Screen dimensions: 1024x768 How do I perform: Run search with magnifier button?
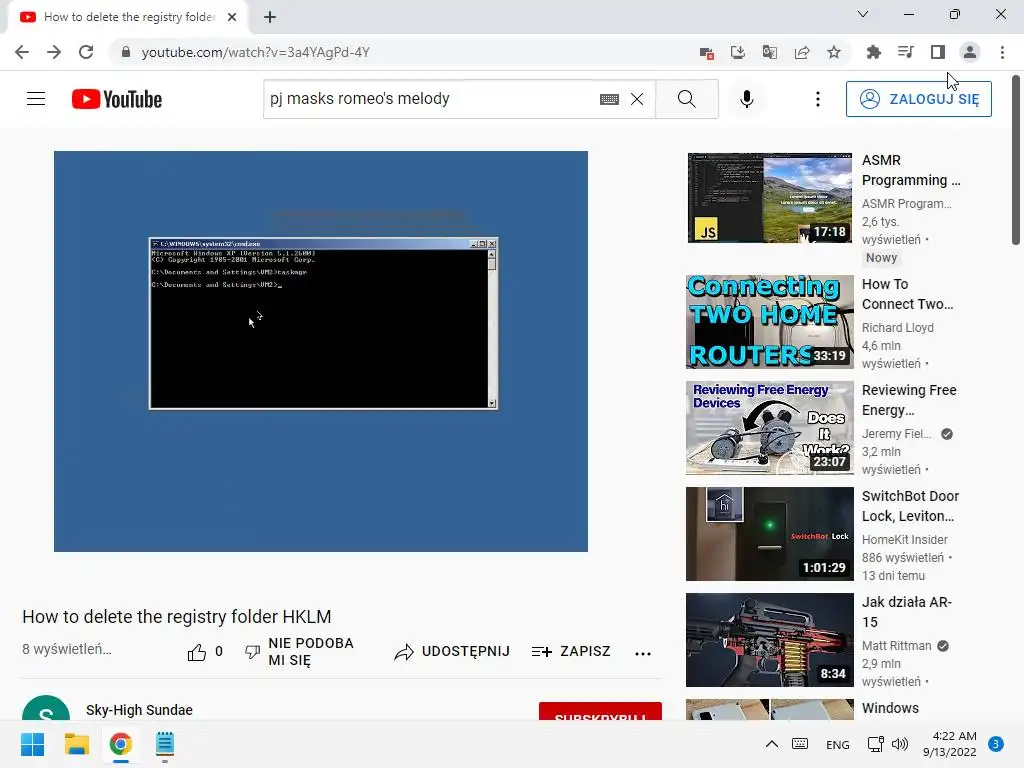pos(686,99)
